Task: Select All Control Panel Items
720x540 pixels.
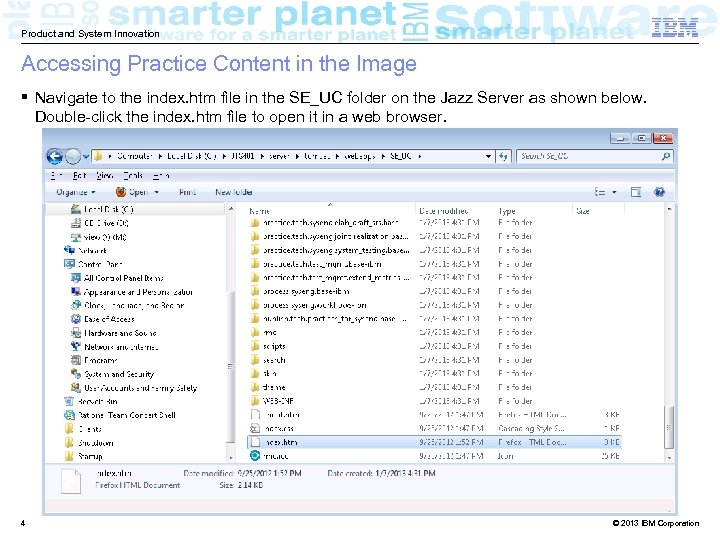Action: coord(123,278)
